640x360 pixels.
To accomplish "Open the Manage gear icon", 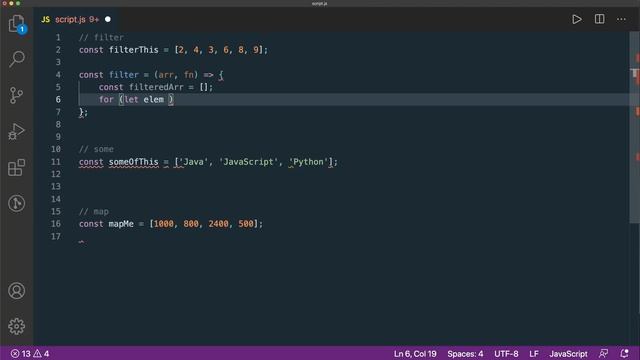I will tap(17, 327).
